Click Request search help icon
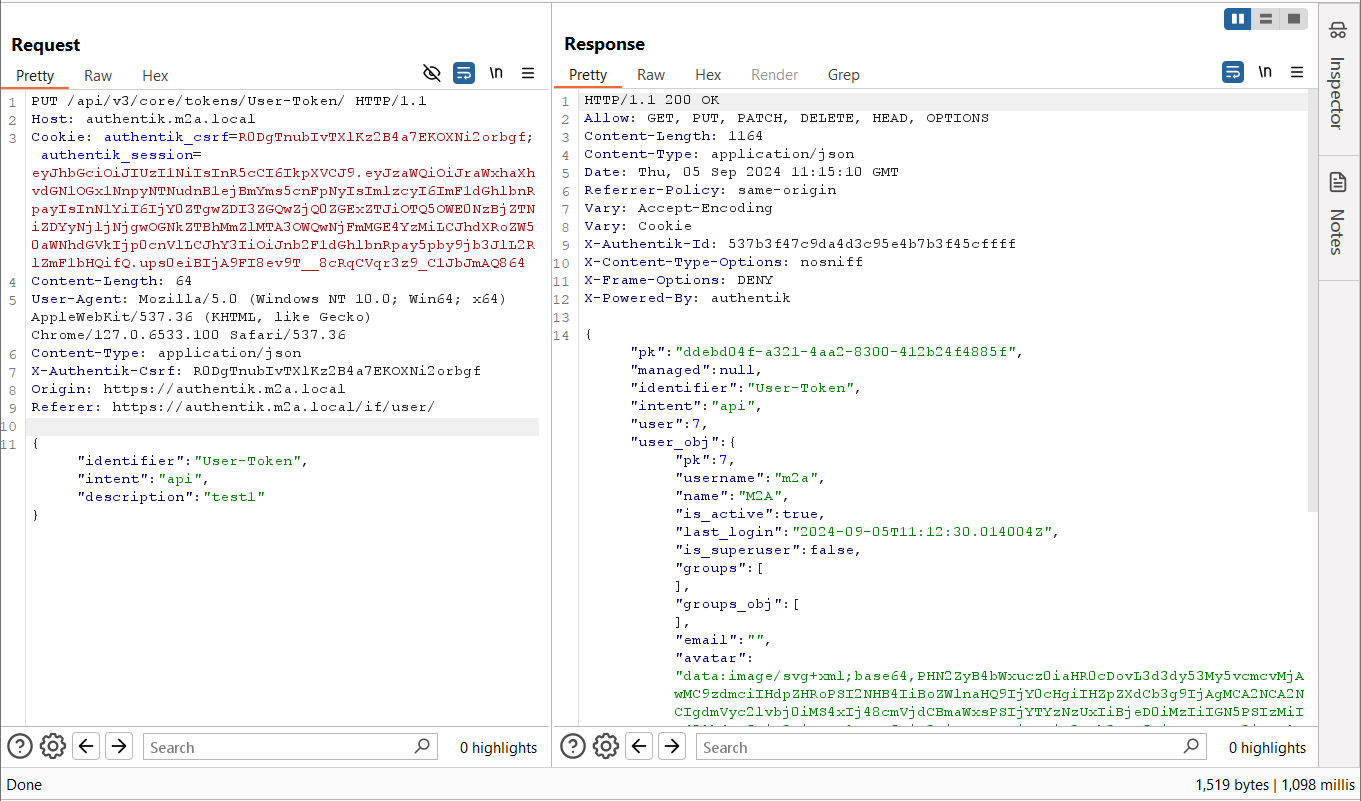1361x801 pixels. click(x=20, y=746)
